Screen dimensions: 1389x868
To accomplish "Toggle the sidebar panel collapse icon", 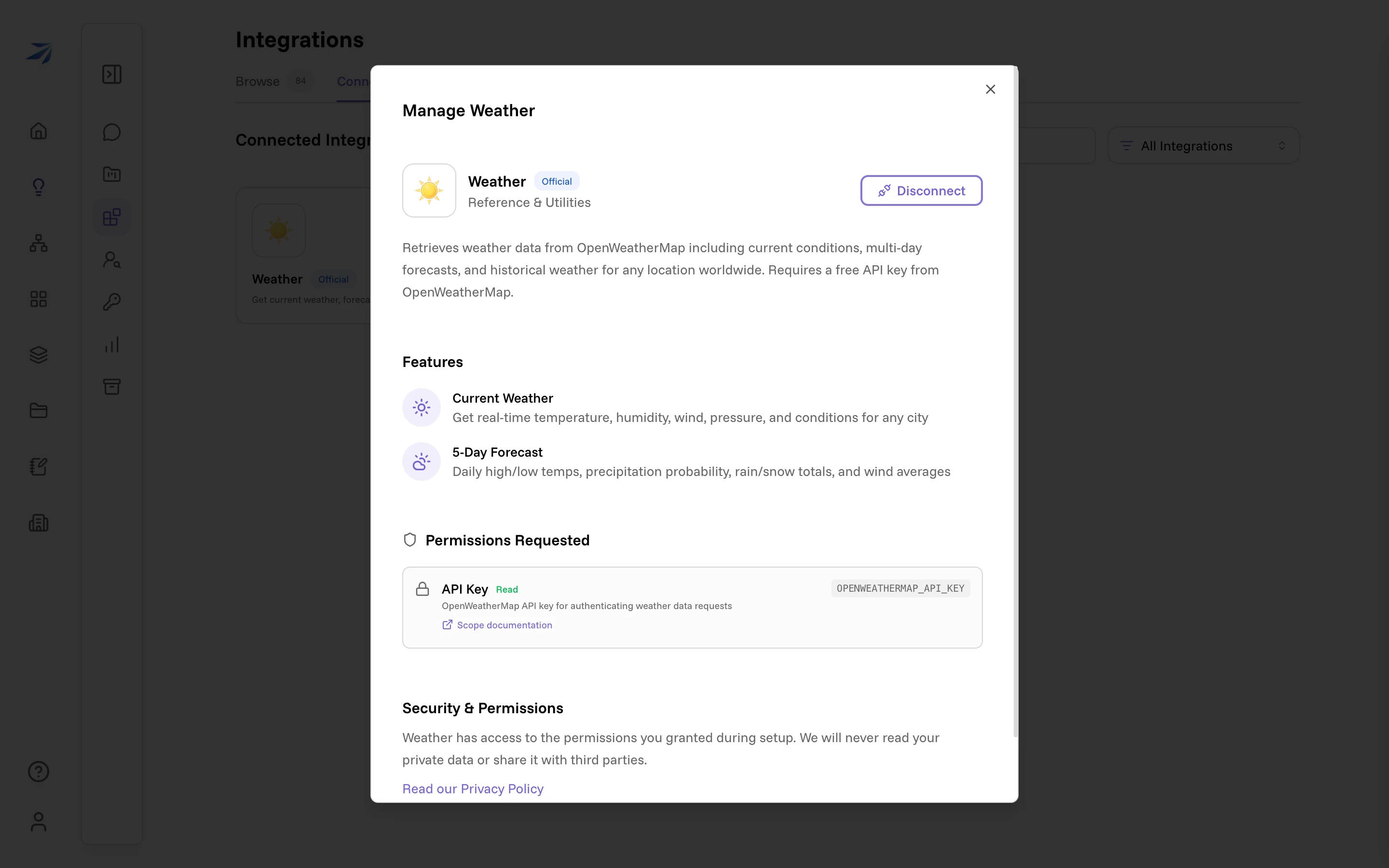I will pyautogui.click(x=112, y=74).
